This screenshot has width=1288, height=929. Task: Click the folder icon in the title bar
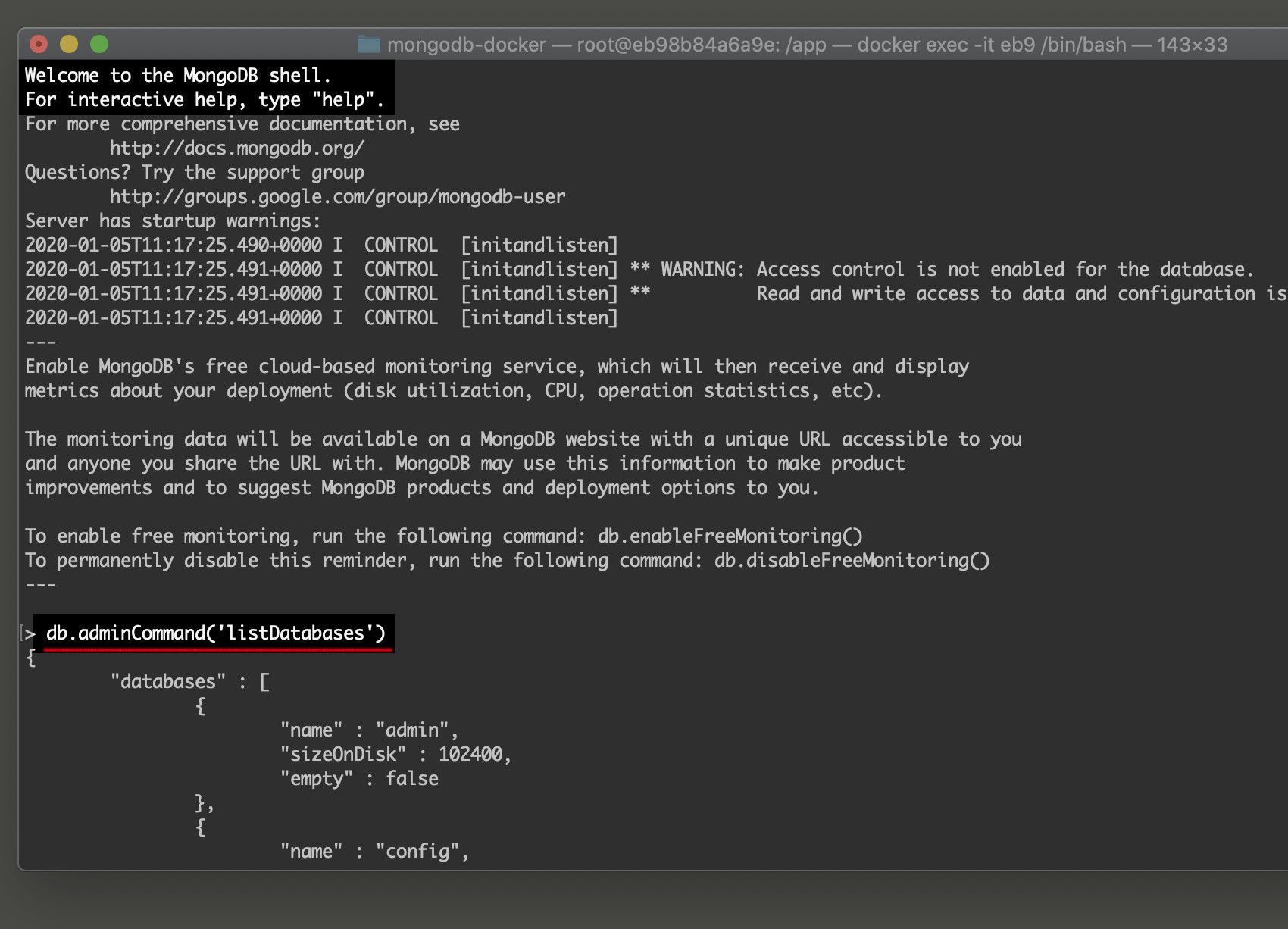point(369,45)
